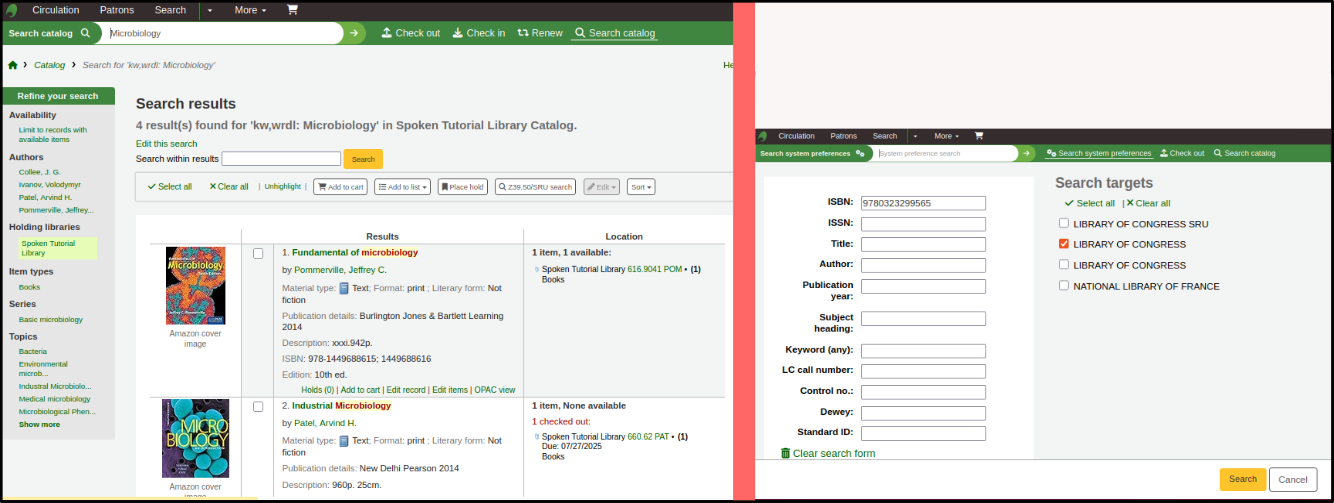Expand the Add to list dropdown
The width and height of the screenshot is (1334, 503).
403,187
